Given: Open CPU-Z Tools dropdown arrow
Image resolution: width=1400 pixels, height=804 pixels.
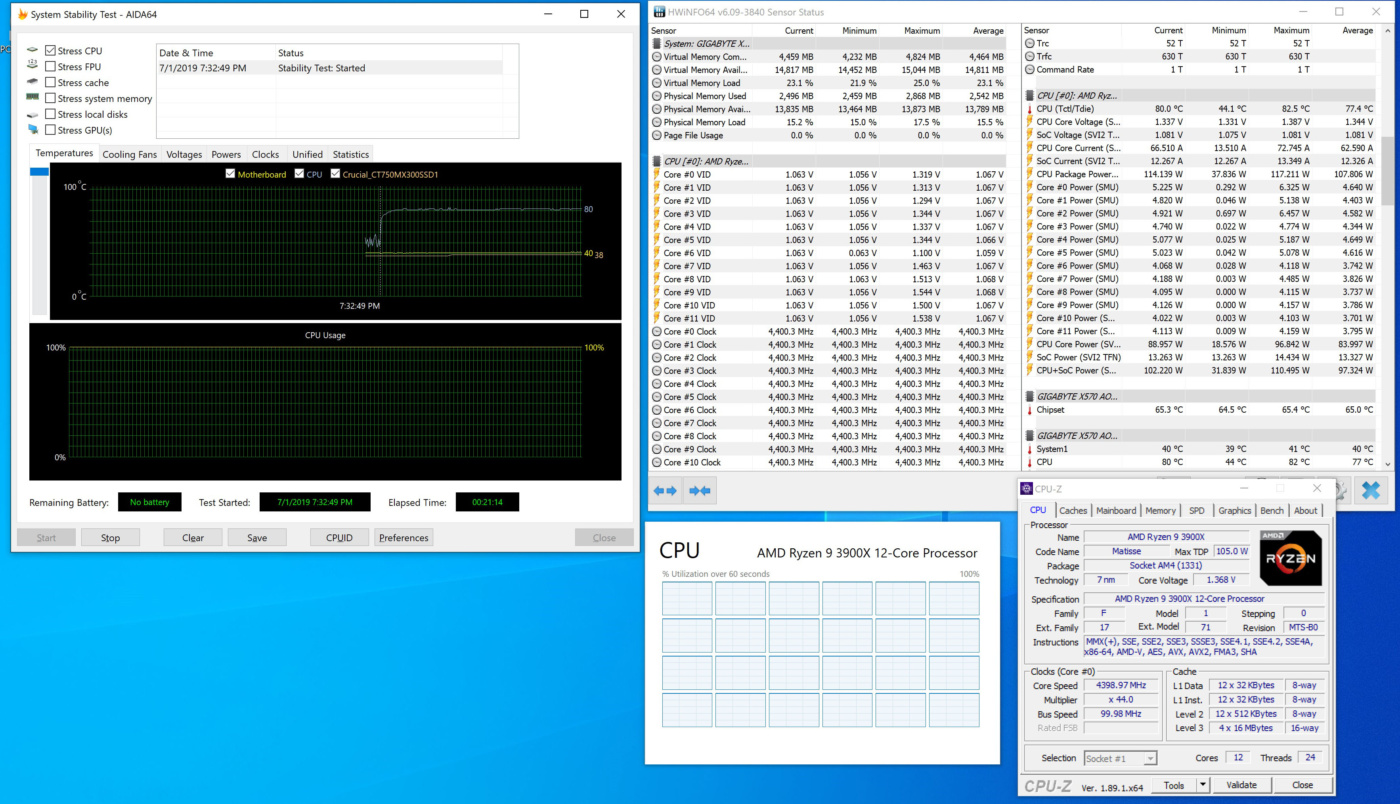Looking at the screenshot, I should pos(1203,785).
